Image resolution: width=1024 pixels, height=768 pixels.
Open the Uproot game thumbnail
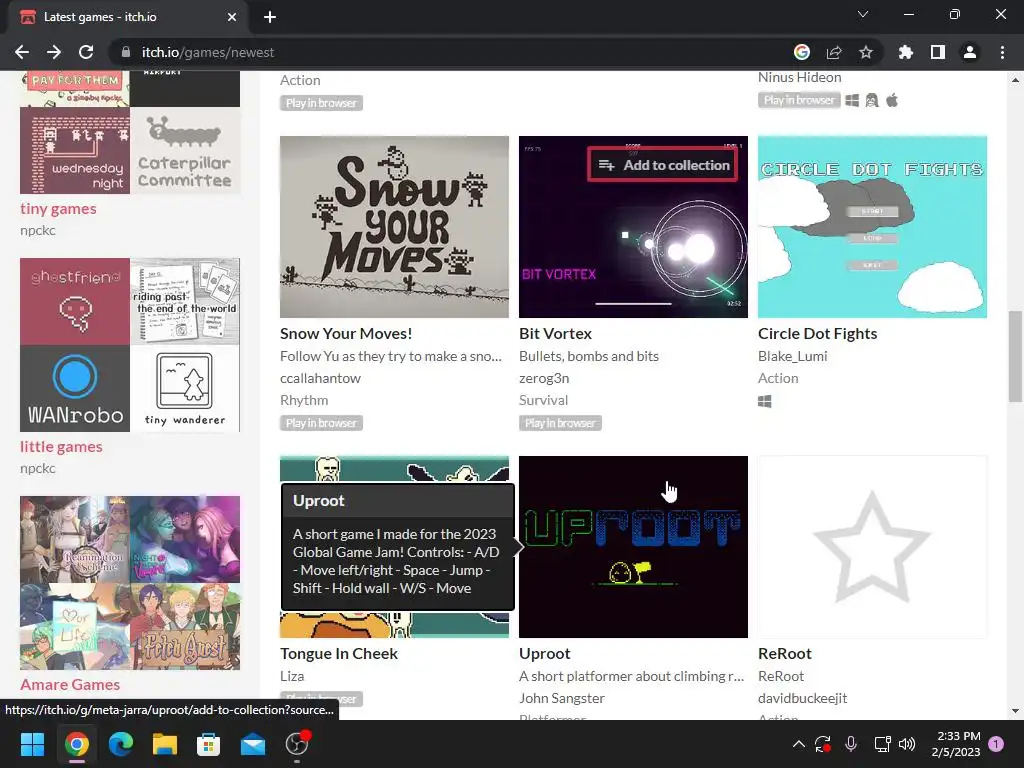(x=633, y=547)
